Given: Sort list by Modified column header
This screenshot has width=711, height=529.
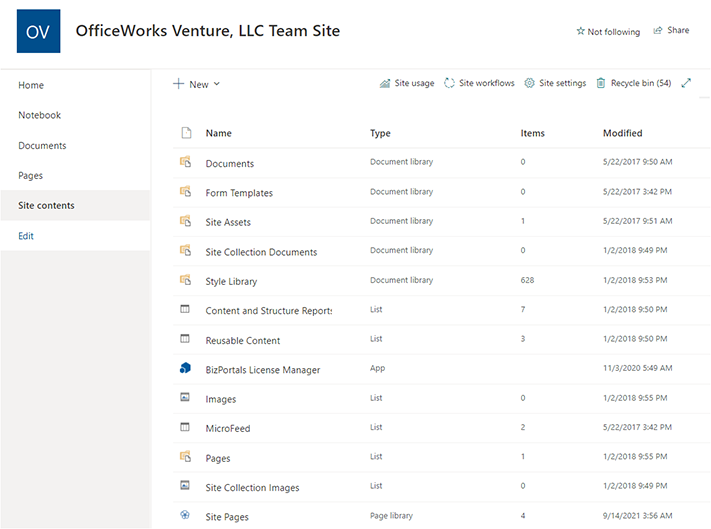Looking at the screenshot, I should 622,133.
